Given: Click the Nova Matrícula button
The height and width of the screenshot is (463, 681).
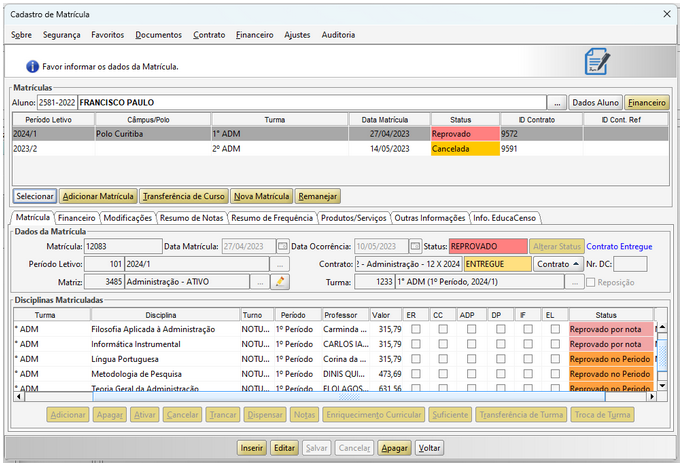Looking at the screenshot, I should tap(261, 196).
